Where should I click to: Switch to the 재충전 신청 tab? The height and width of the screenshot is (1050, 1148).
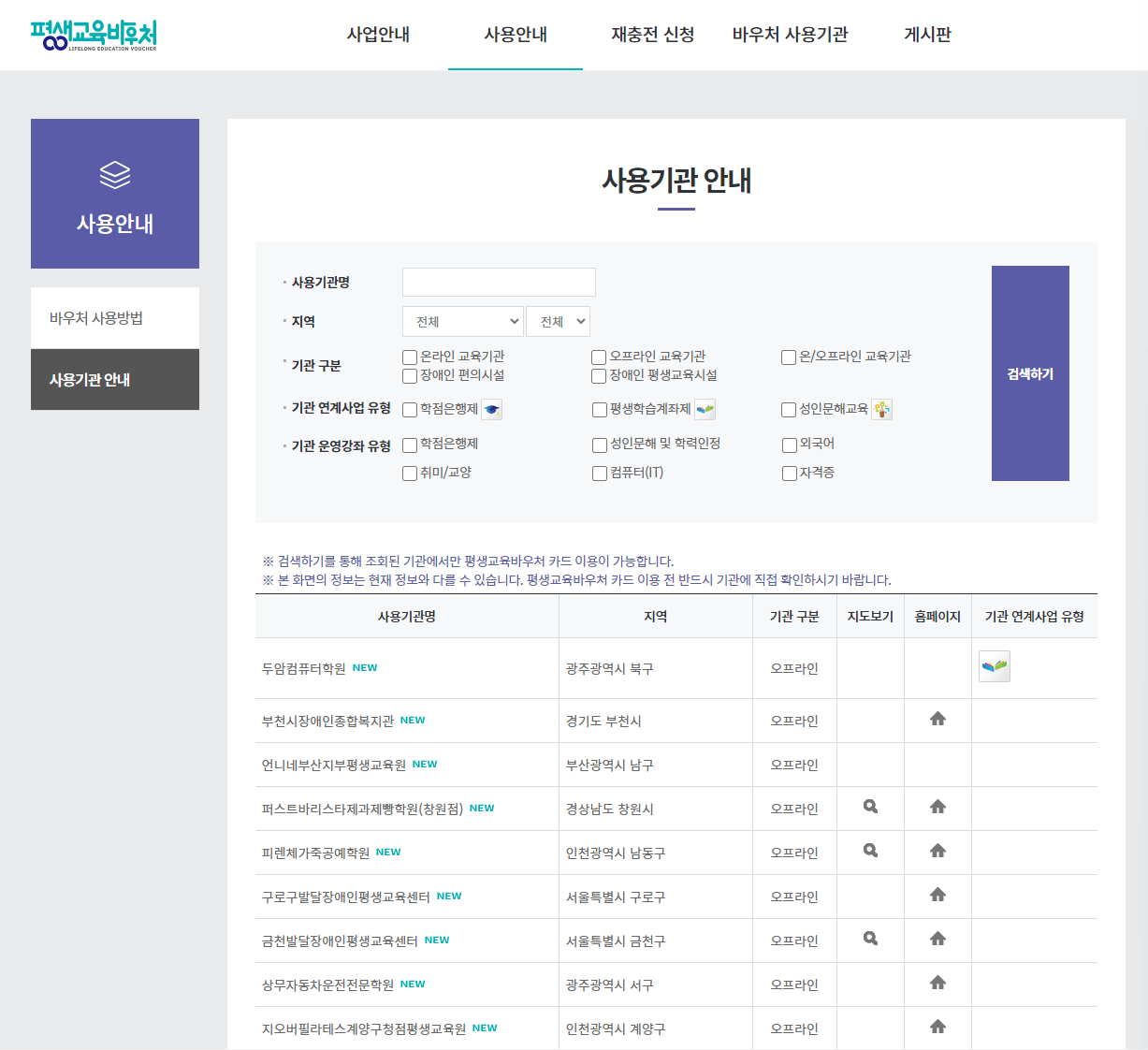pos(650,35)
